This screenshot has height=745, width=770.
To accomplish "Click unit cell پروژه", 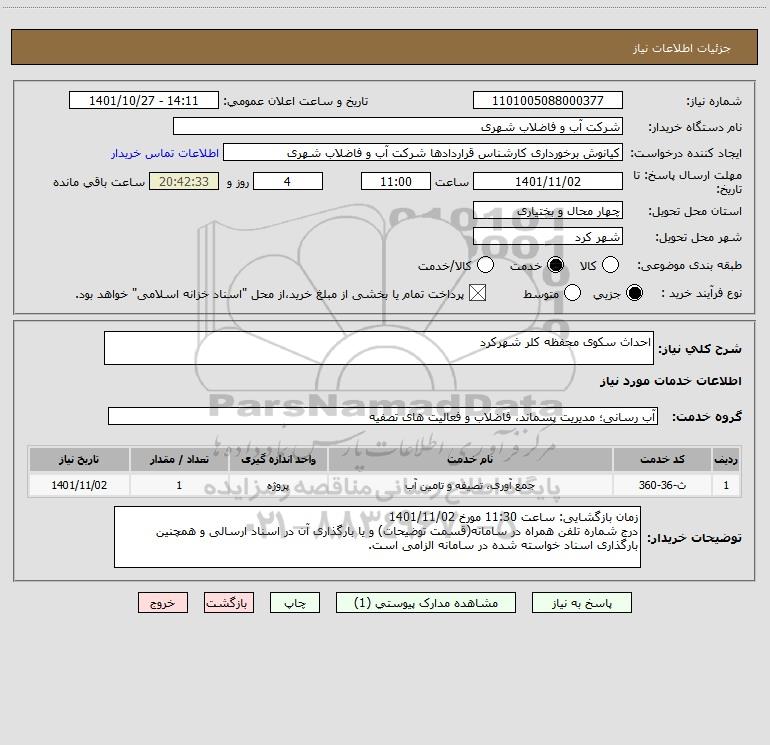I will point(278,485).
